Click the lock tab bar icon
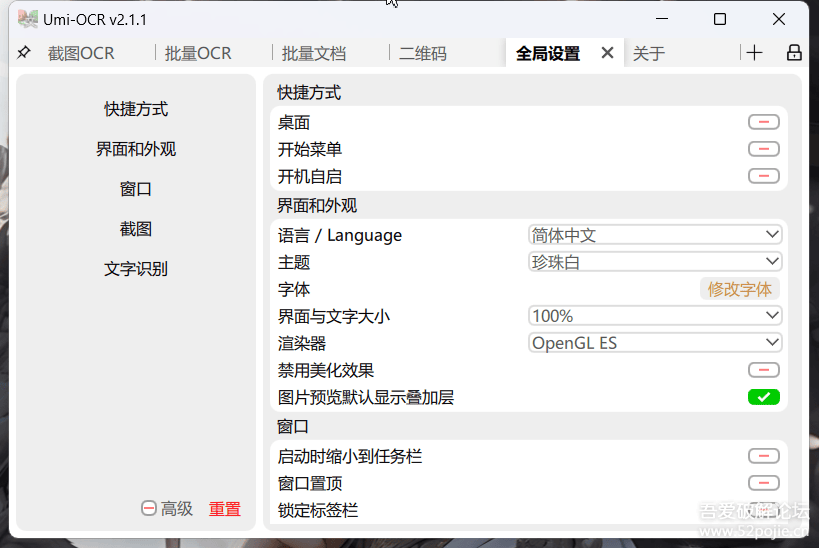 point(794,53)
